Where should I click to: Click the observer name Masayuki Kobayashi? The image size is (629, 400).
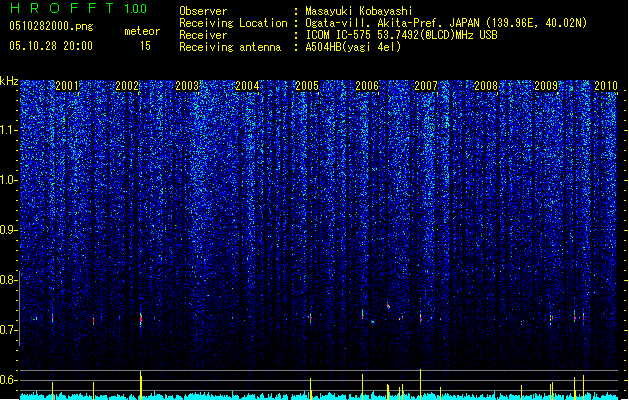click(x=359, y=11)
